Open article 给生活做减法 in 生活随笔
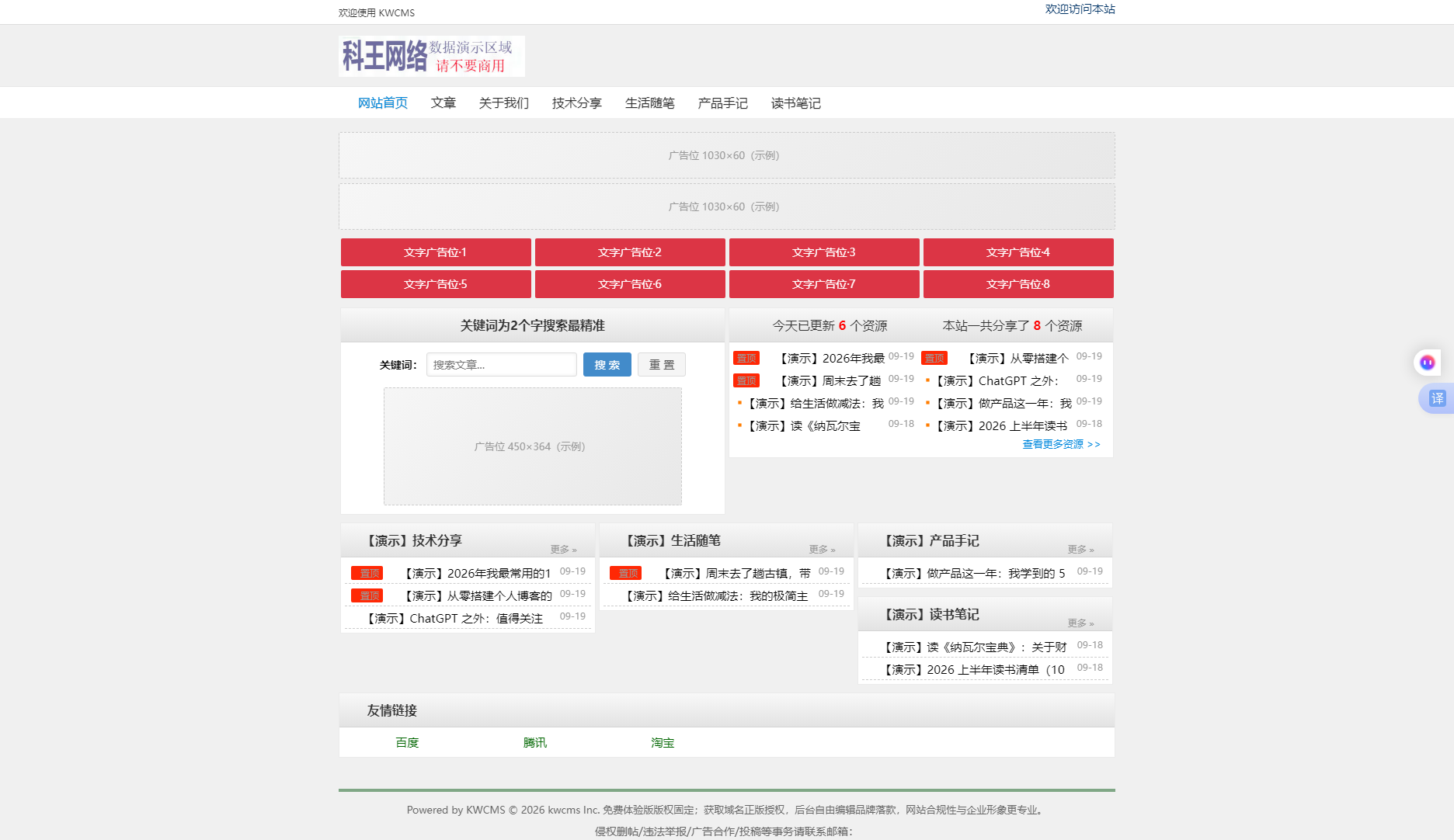 (716, 596)
